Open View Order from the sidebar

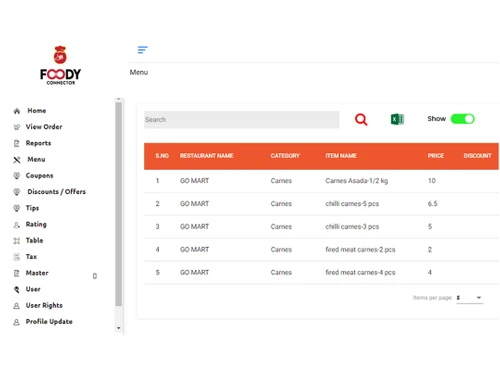point(44,127)
